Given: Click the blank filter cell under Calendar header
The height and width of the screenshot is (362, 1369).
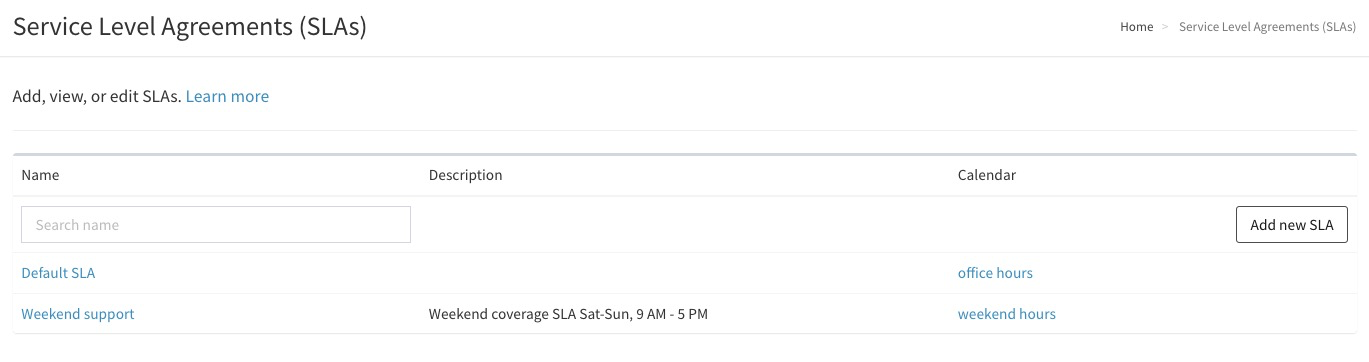Looking at the screenshot, I should click(1090, 225).
